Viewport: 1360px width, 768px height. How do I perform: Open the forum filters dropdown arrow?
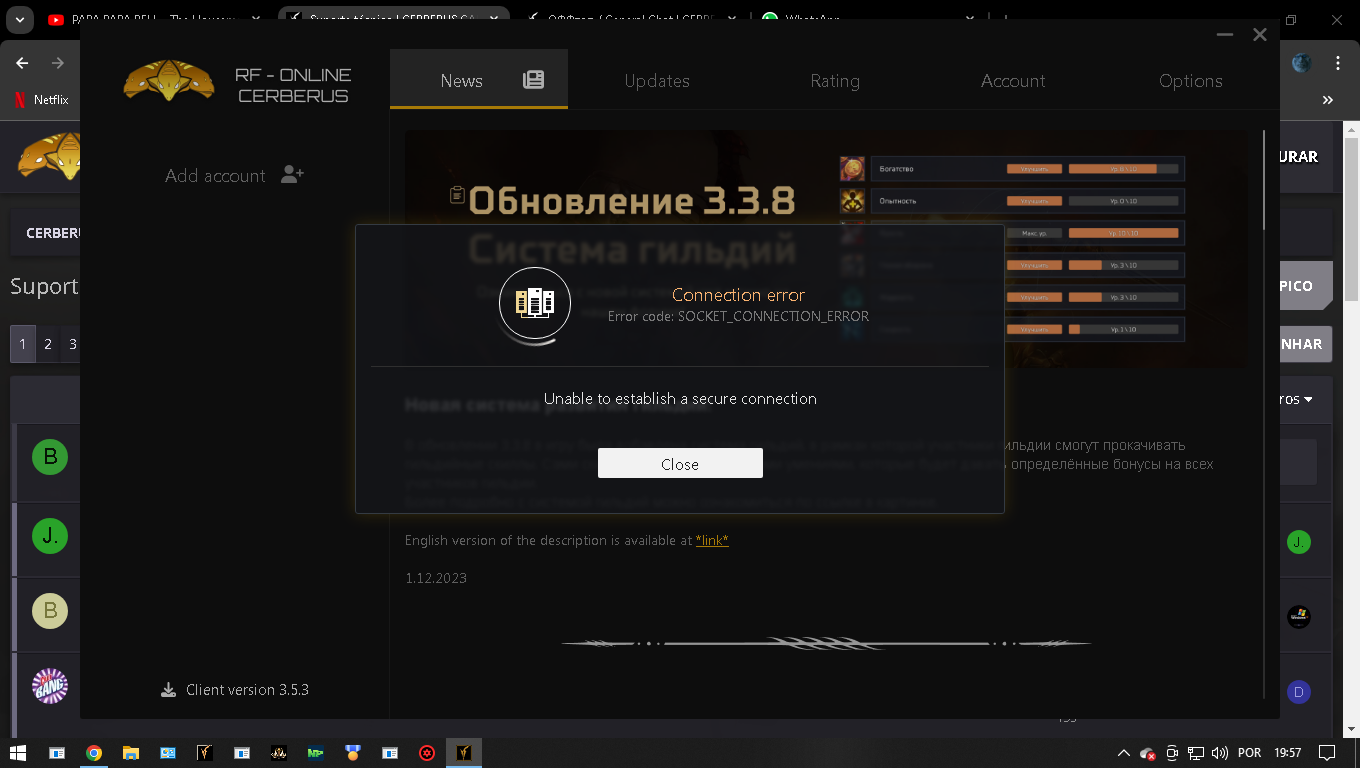pyautogui.click(x=1308, y=400)
